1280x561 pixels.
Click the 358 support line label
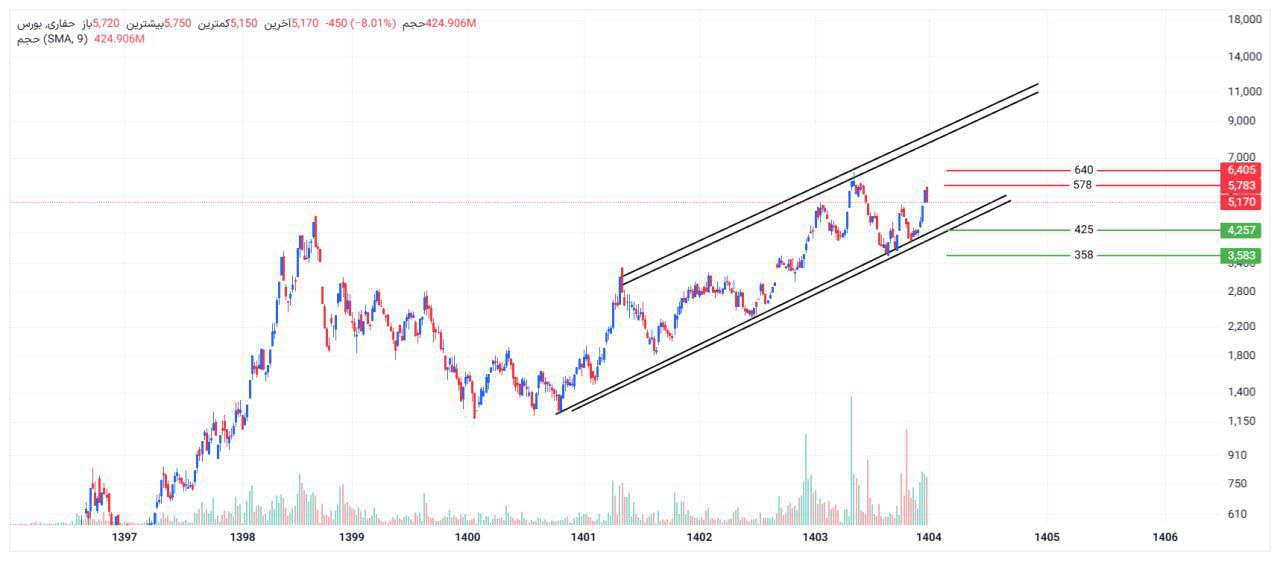[x=1083, y=255]
